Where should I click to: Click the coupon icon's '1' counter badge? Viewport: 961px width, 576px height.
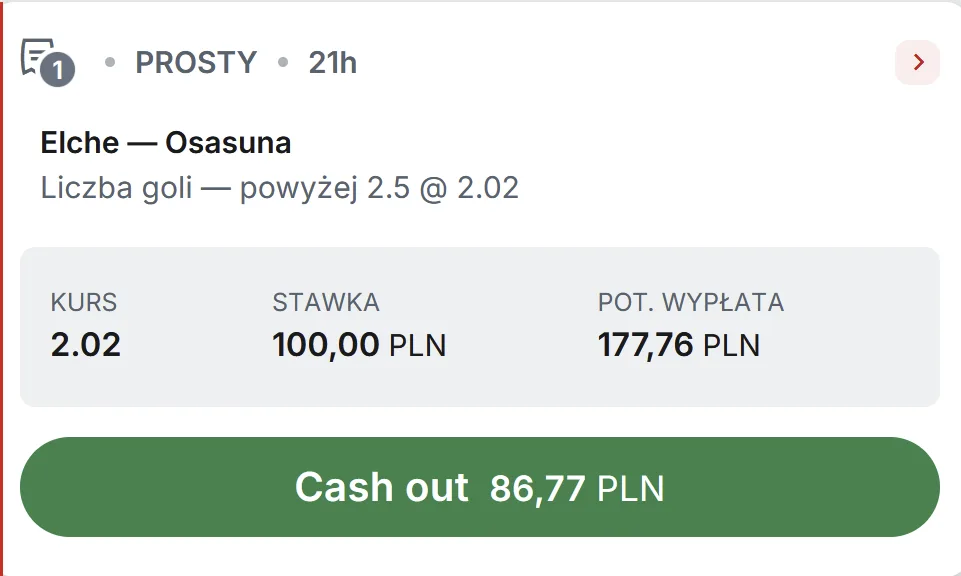coord(56,70)
